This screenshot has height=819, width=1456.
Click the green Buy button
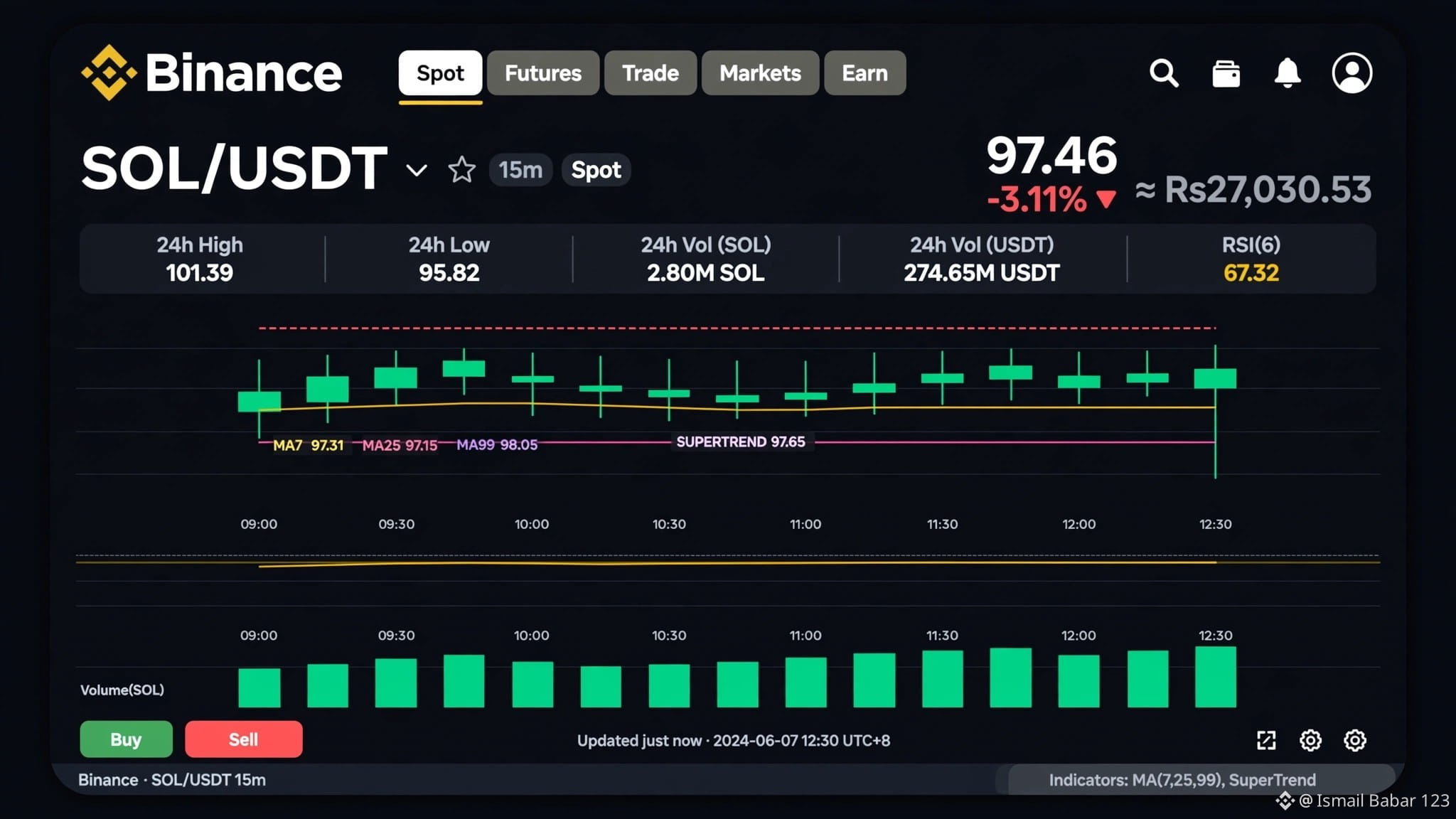126,739
